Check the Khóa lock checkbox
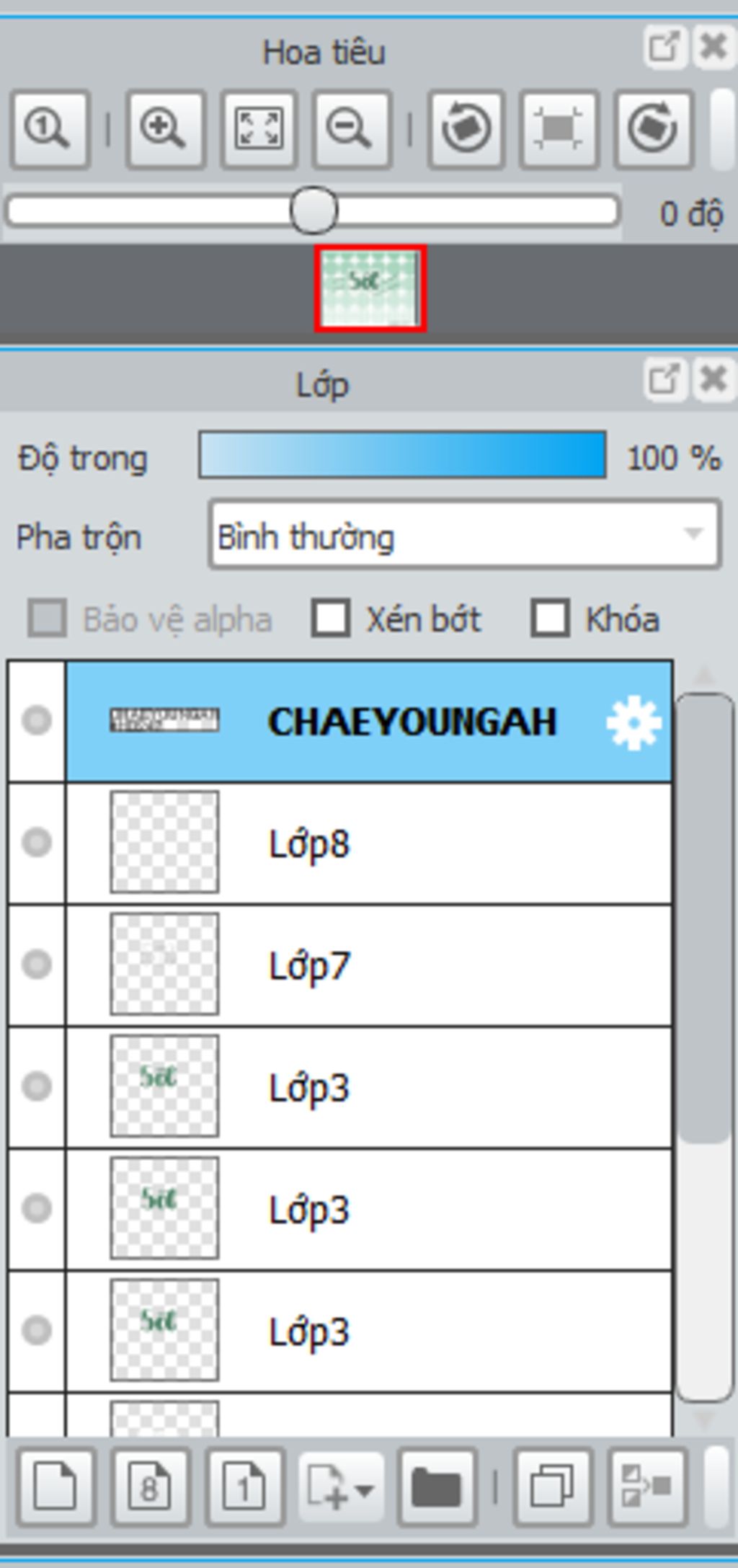The width and height of the screenshot is (738, 1568). 550,619
